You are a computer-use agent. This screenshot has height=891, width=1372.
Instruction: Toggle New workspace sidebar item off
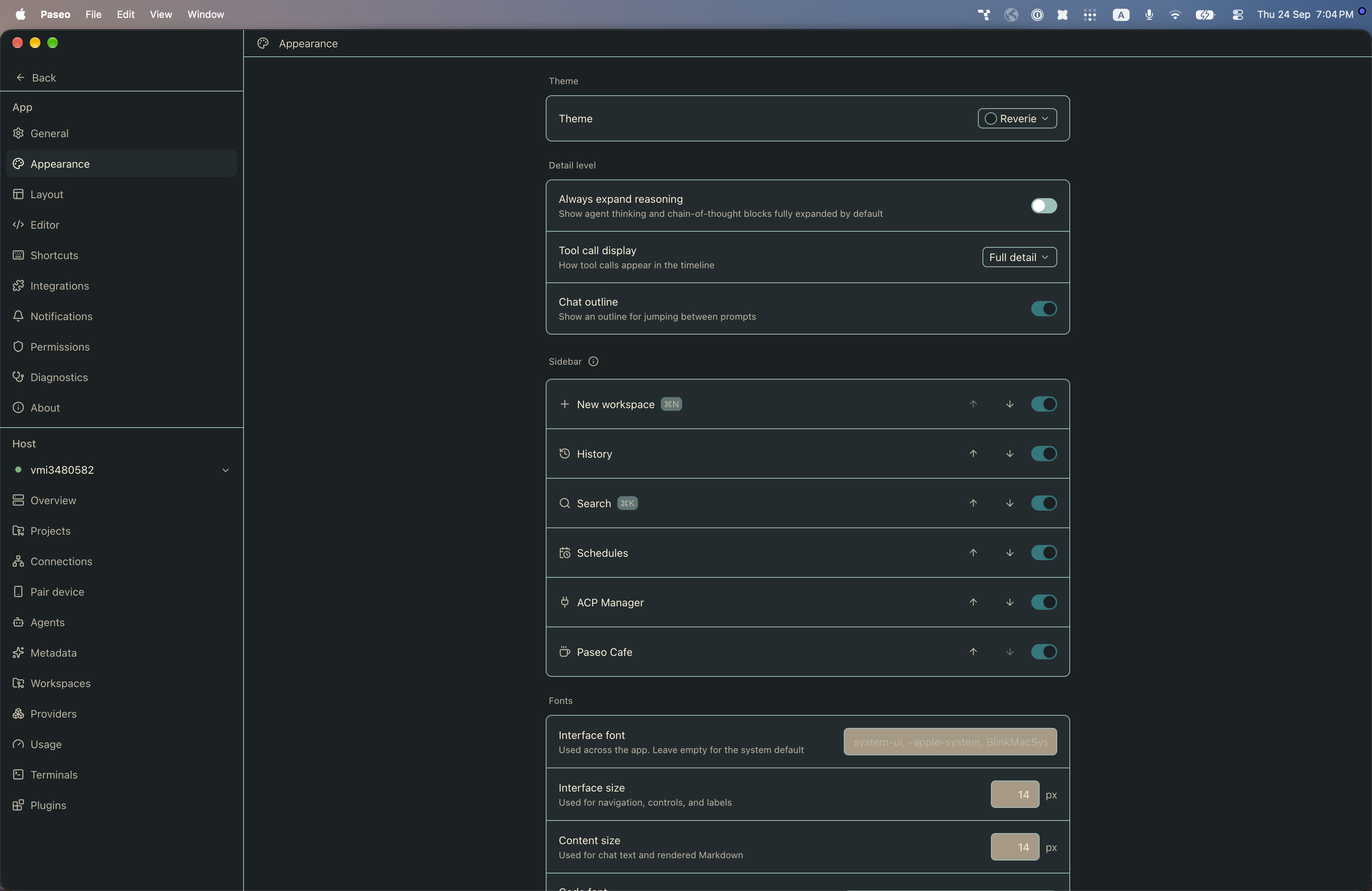tap(1044, 404)
